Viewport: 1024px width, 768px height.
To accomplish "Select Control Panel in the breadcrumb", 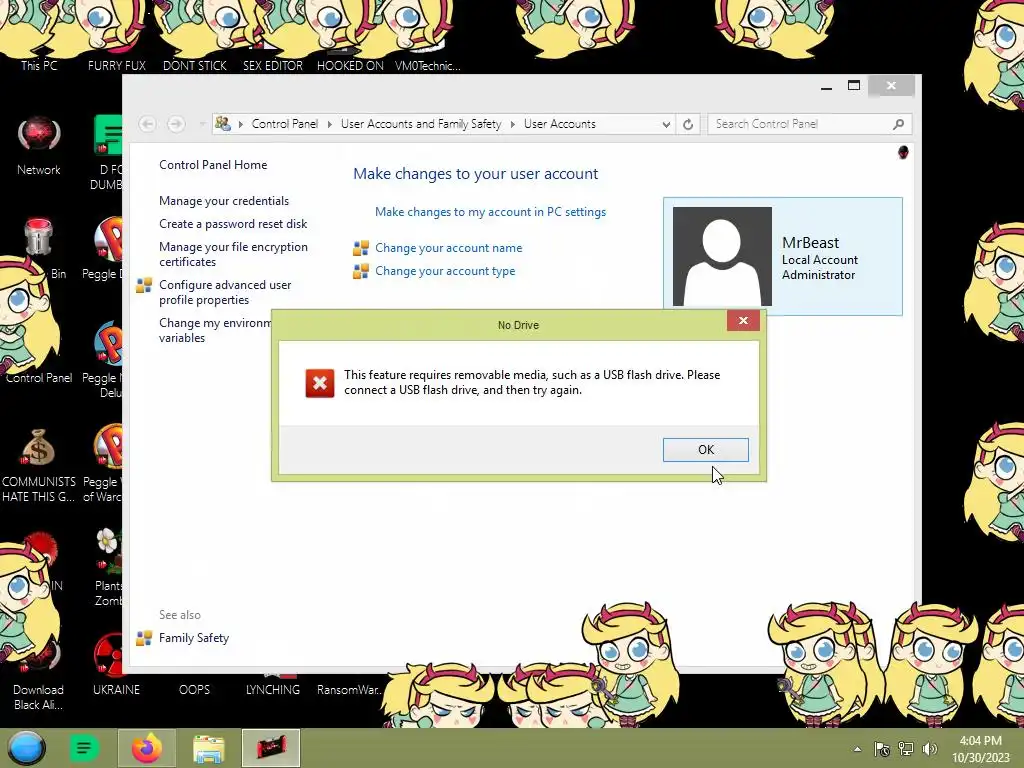I will coord(284,123).
